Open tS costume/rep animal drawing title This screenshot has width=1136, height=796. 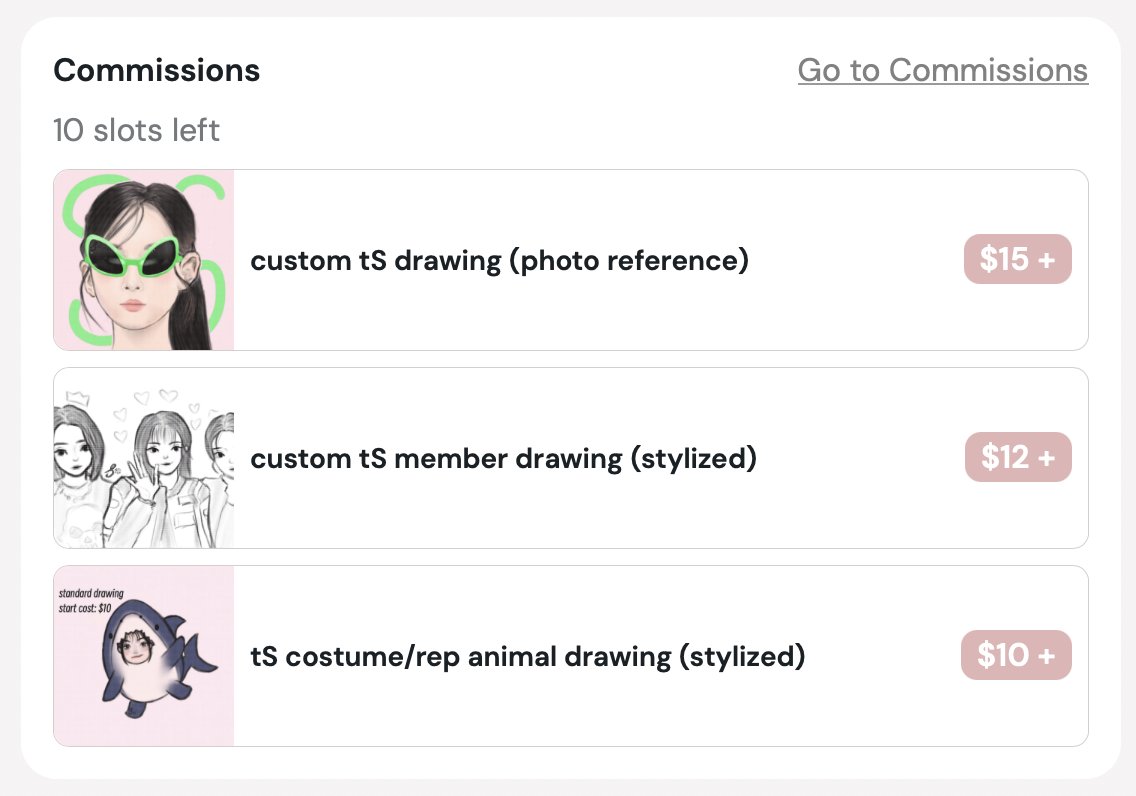tap(527, 656)
